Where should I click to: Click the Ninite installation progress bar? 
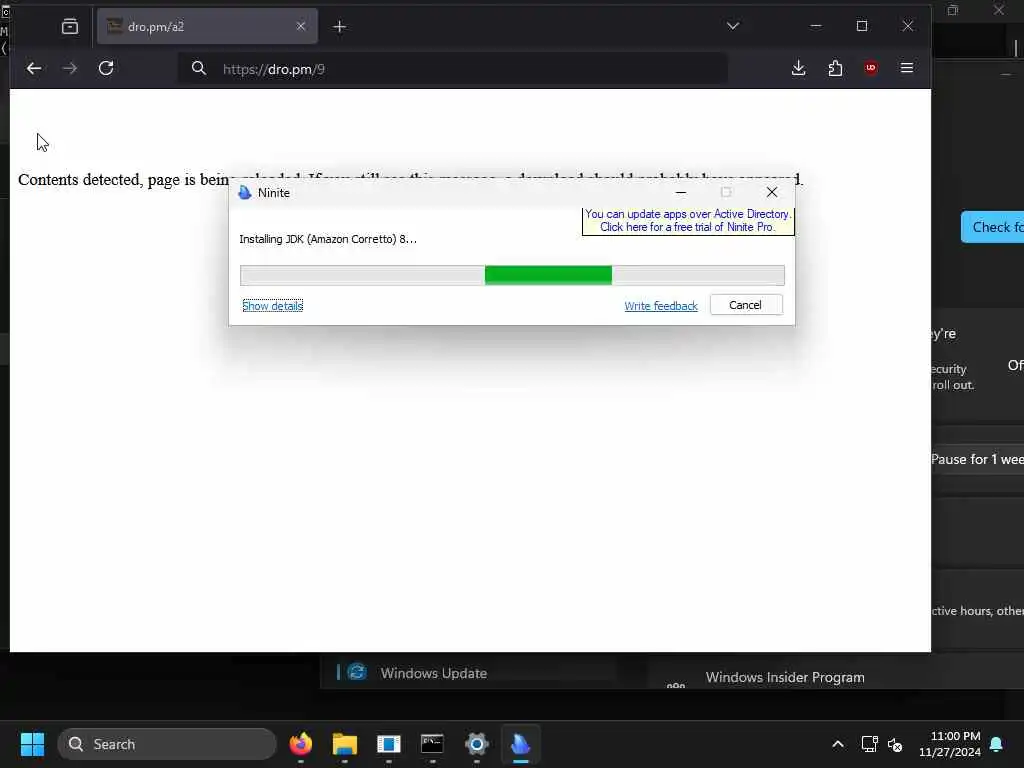coord(512,276)
